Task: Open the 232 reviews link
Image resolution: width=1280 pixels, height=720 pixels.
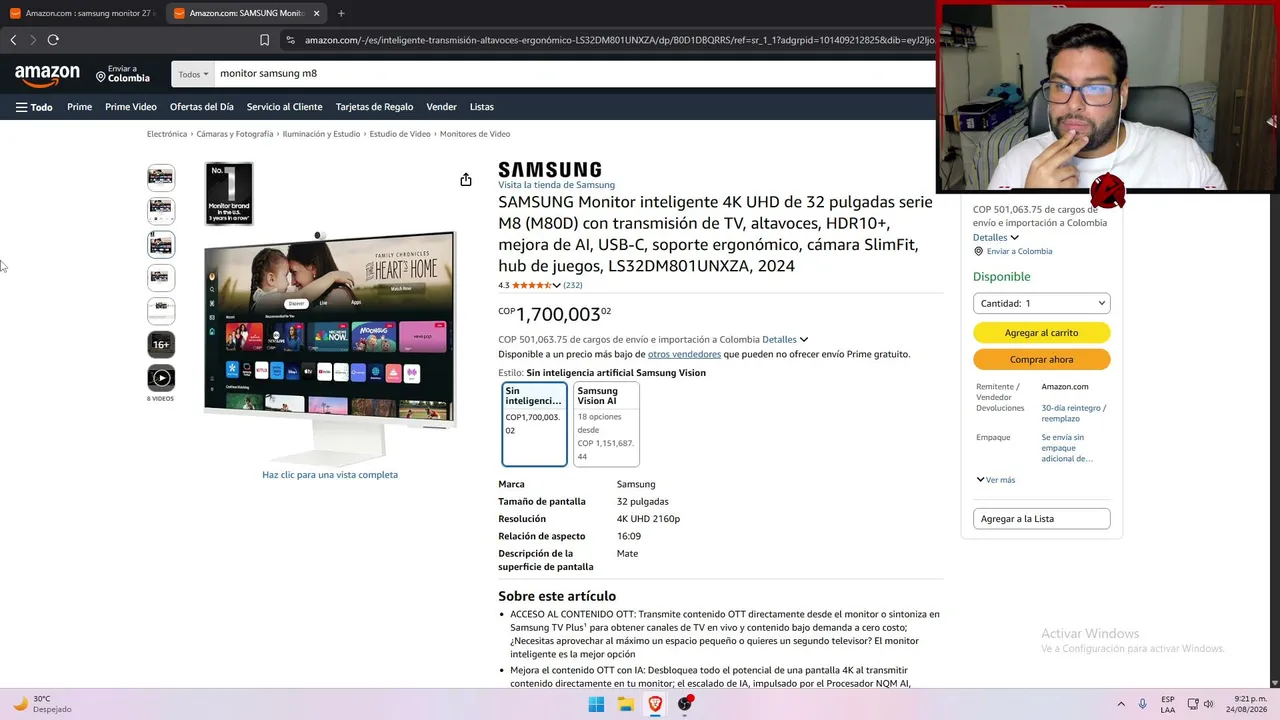Action: [x=573, y=285]
